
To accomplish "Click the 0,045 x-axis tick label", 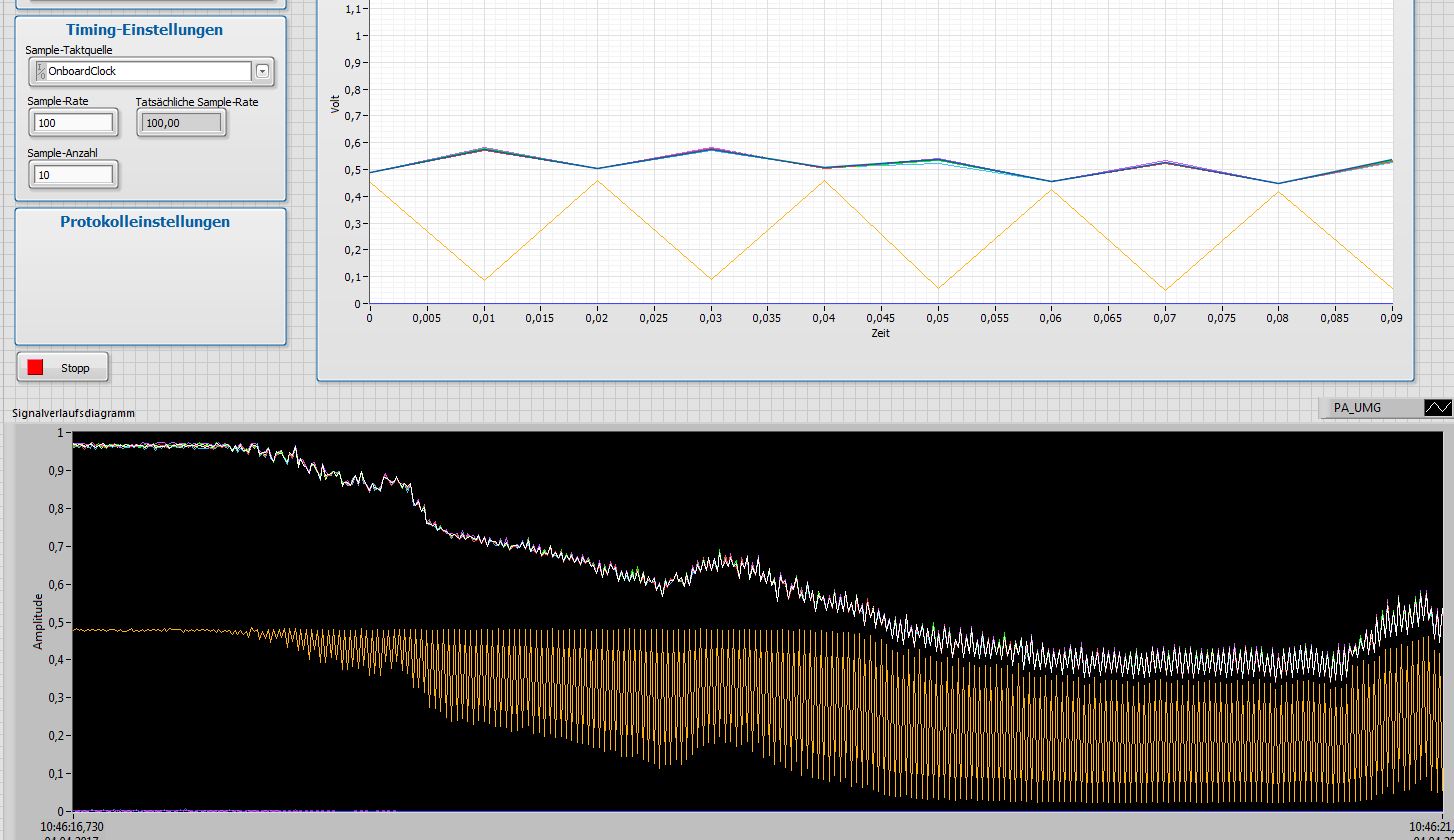I will tap(880, 318).
